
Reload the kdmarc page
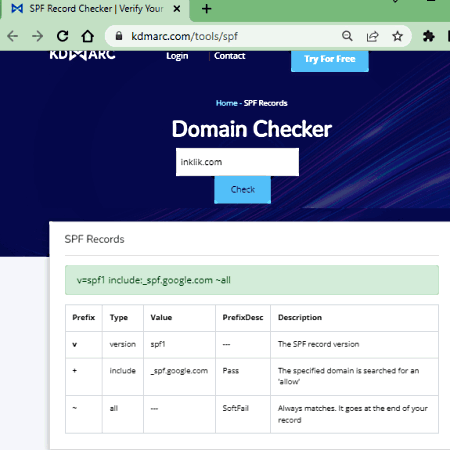(x=62, y=36)
